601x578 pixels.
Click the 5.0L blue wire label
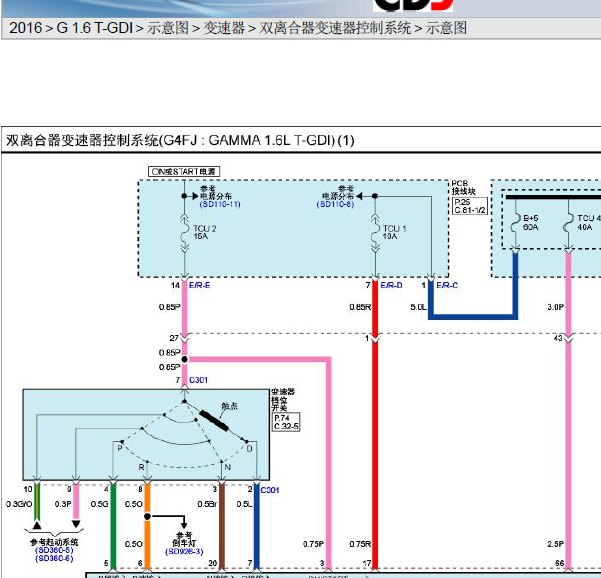pyautogui.click(x=418, y=307)
